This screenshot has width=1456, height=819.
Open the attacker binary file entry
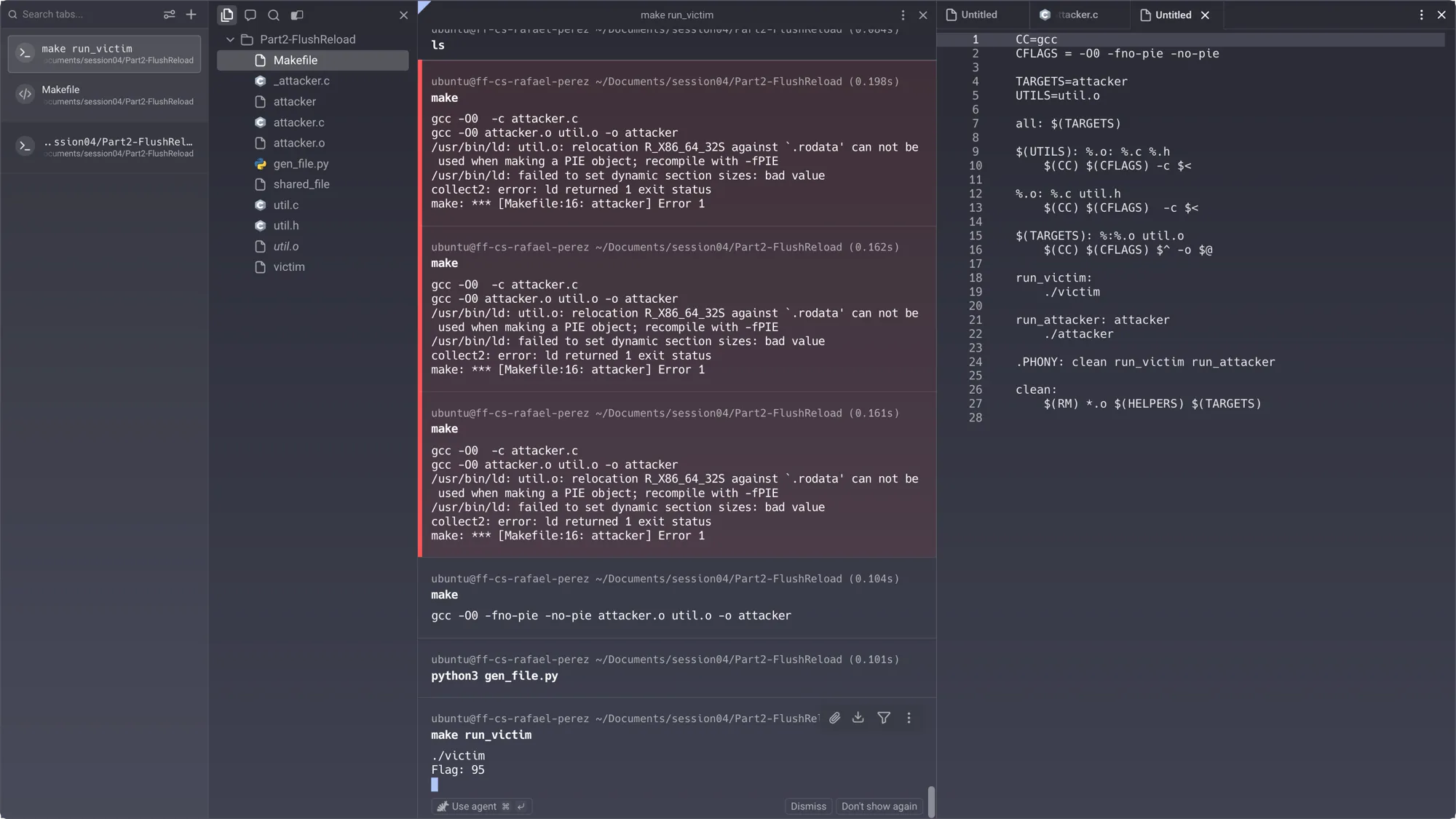pyautogui.click(x=313, y=102)
